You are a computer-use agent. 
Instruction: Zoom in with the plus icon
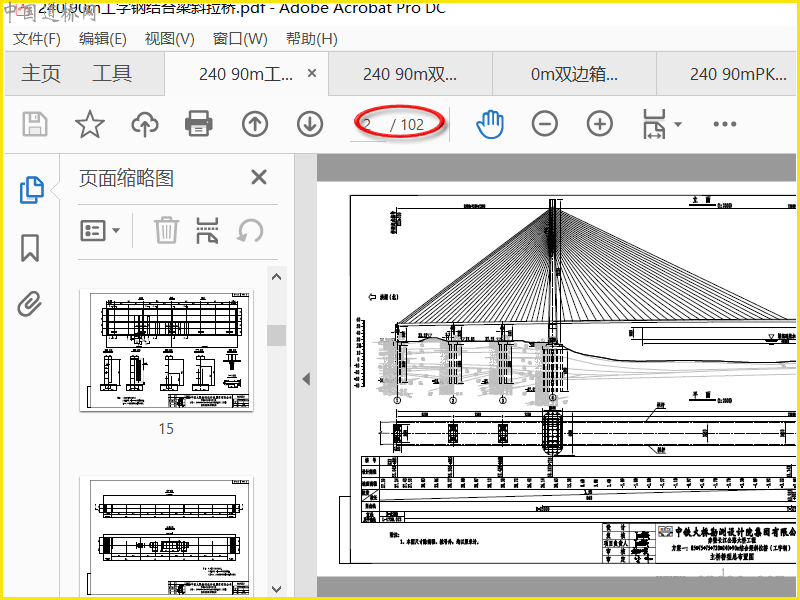click(599, 124)
